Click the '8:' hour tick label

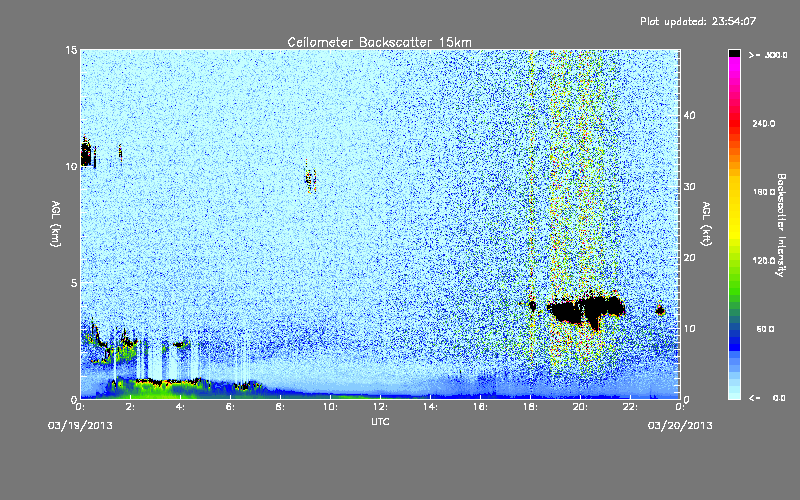click(x=281, y=407)
